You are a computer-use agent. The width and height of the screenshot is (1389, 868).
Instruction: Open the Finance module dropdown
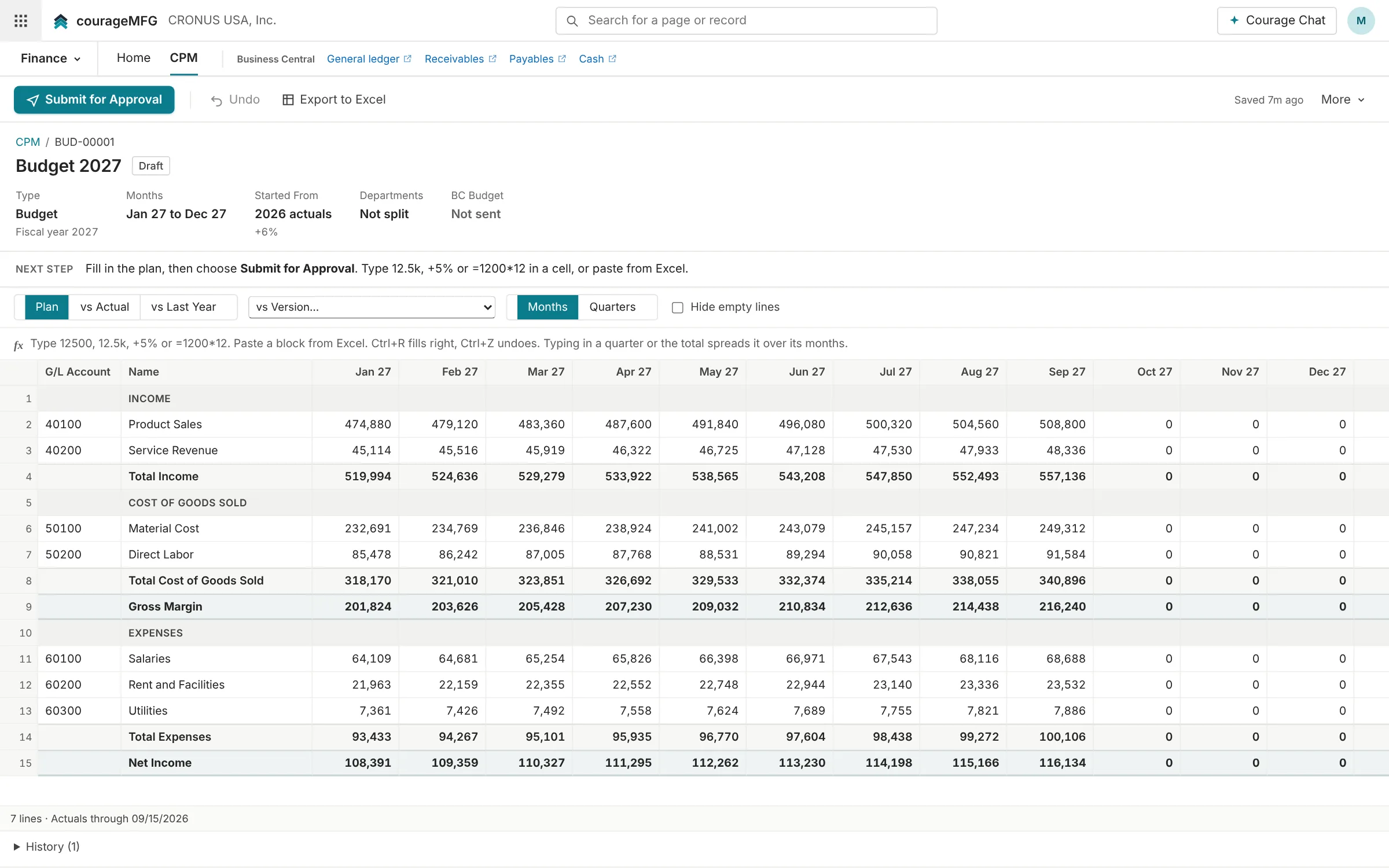click(x=50, y=58)
